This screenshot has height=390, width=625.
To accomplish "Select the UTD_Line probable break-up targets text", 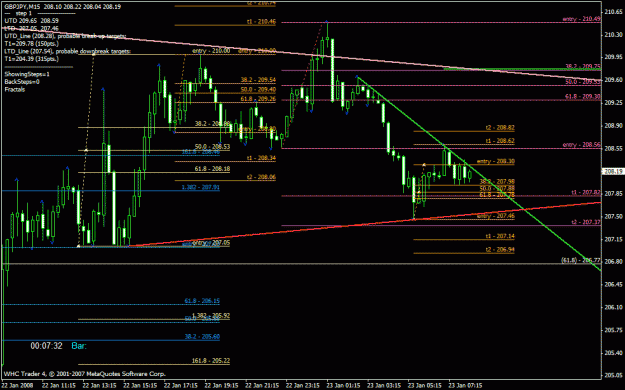I will (65, 36).
